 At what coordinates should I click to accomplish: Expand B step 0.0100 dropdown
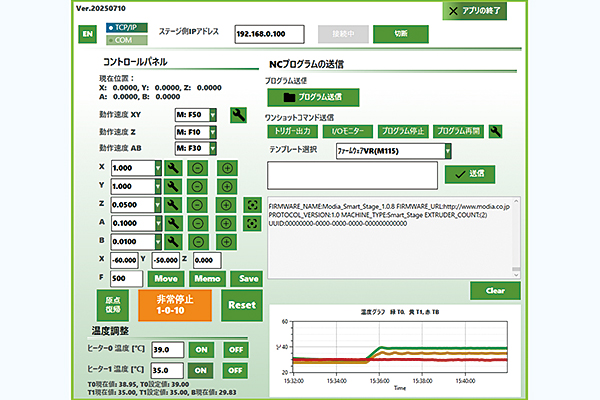coord(158,242)
